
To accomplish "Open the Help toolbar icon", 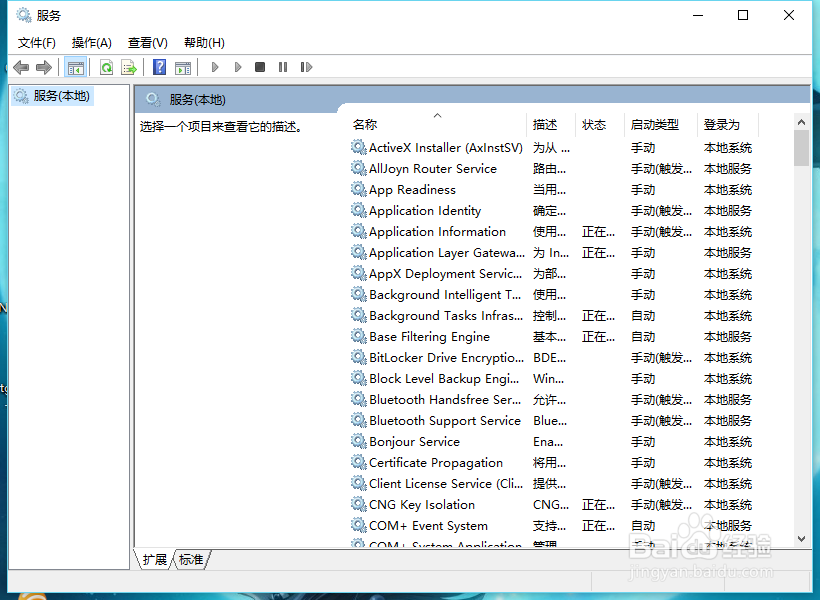I will [x=160, y=67].
